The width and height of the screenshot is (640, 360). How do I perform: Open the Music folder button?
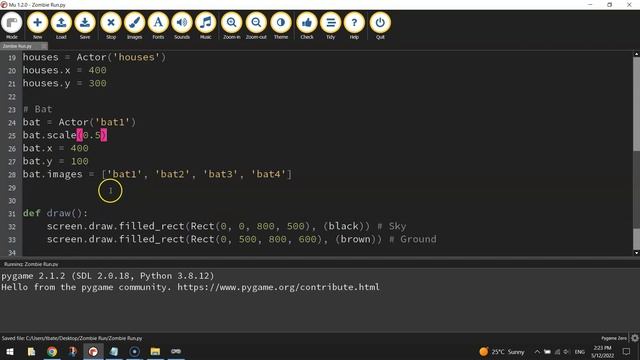[x=206, y=26]
